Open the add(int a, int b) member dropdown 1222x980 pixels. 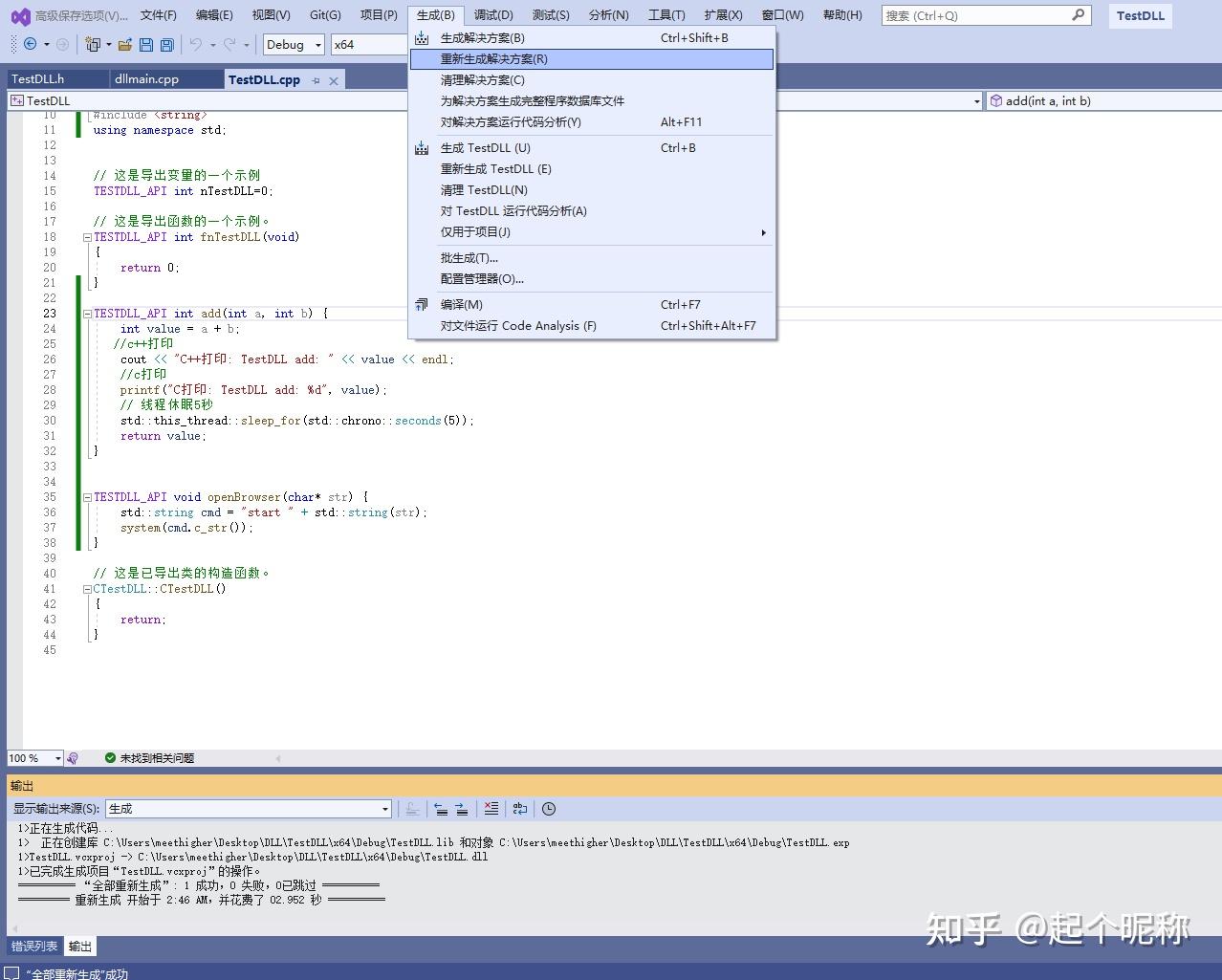point(1103,100)
